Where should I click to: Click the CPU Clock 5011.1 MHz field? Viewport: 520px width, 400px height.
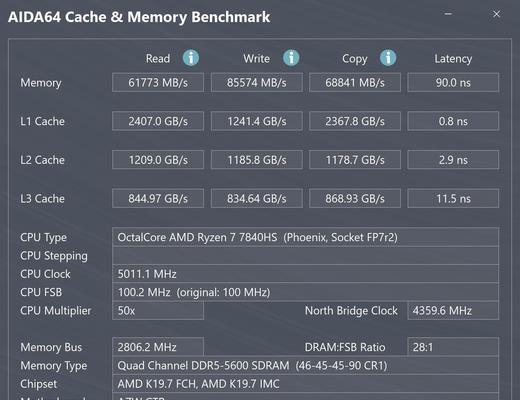point(306,274)
